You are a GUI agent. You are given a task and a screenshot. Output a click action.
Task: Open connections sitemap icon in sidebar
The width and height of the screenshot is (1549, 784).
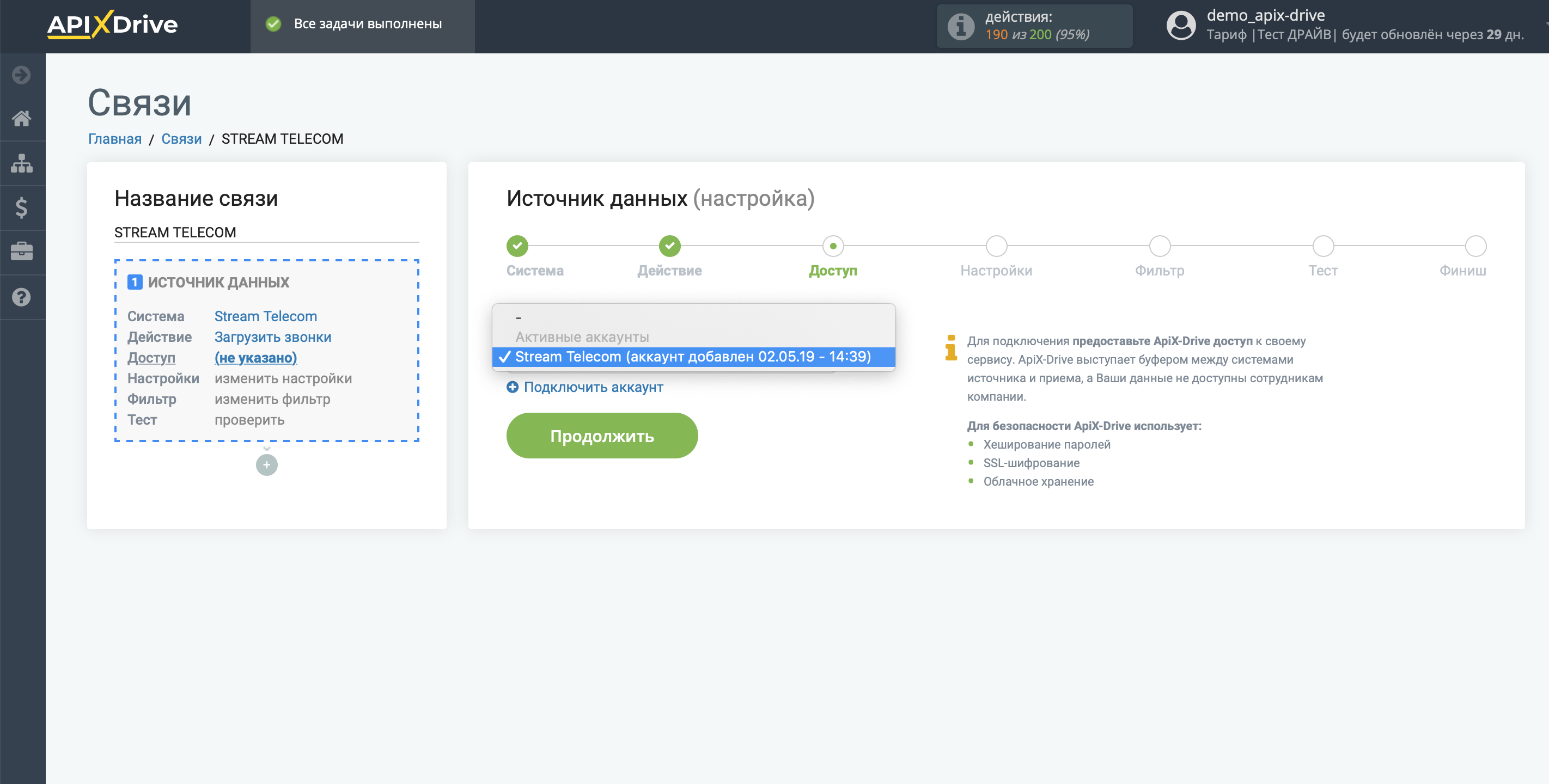(22, 163)
